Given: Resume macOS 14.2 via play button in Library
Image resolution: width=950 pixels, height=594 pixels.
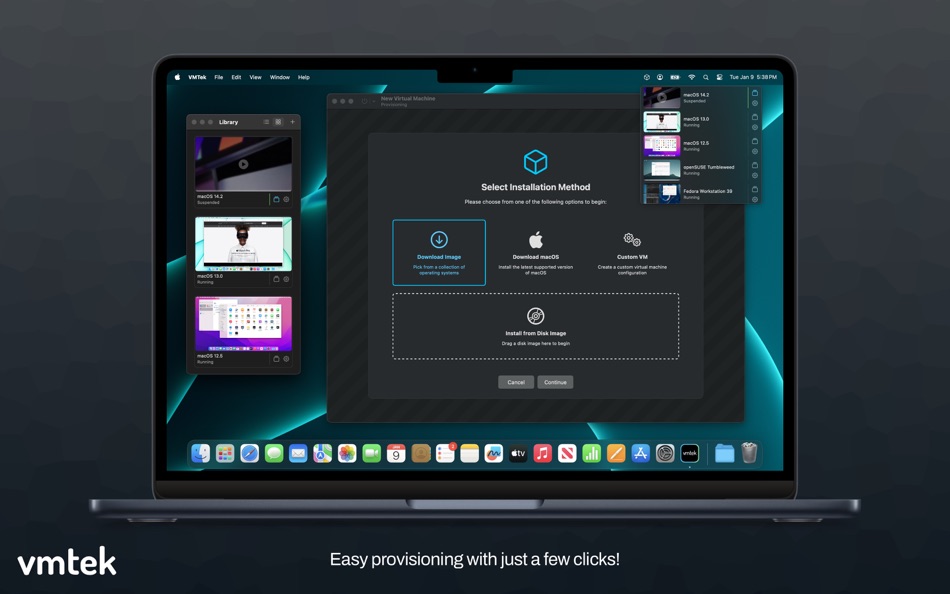Looking at the screenshot, I should [243, 164].
